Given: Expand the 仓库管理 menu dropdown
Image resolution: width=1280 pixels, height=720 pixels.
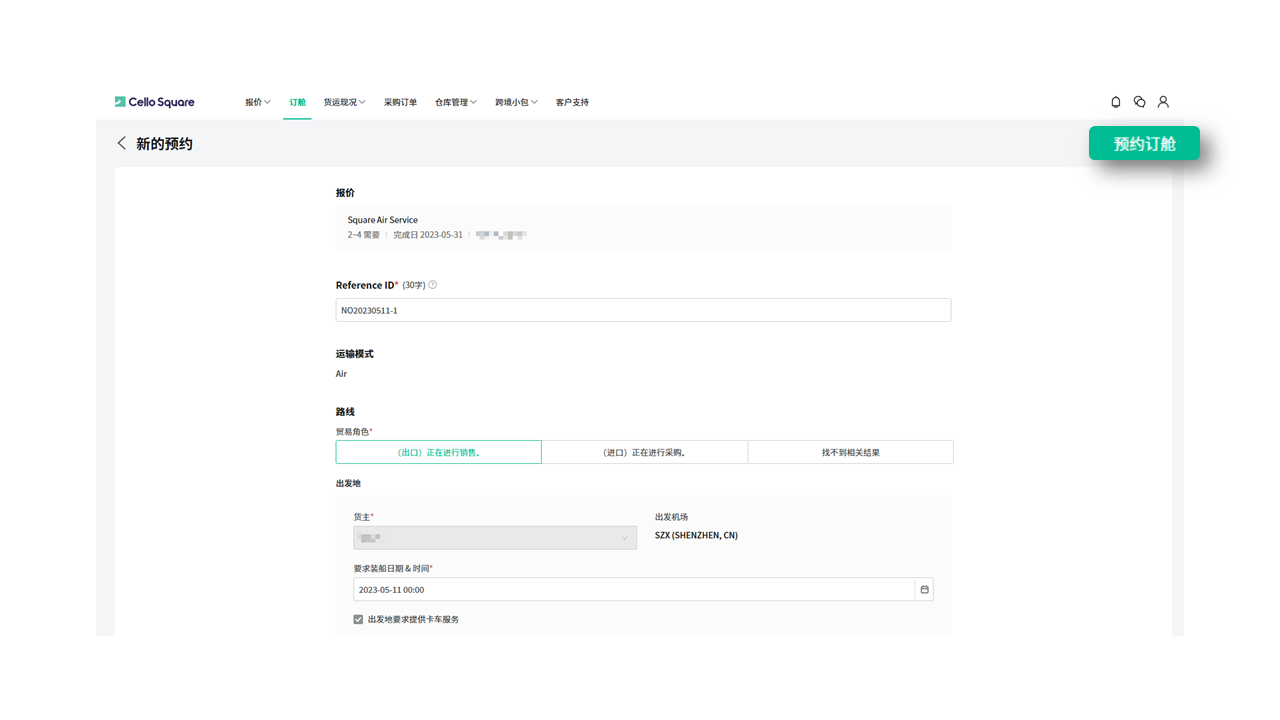Looking at the screenshot, I should [455, 102].
